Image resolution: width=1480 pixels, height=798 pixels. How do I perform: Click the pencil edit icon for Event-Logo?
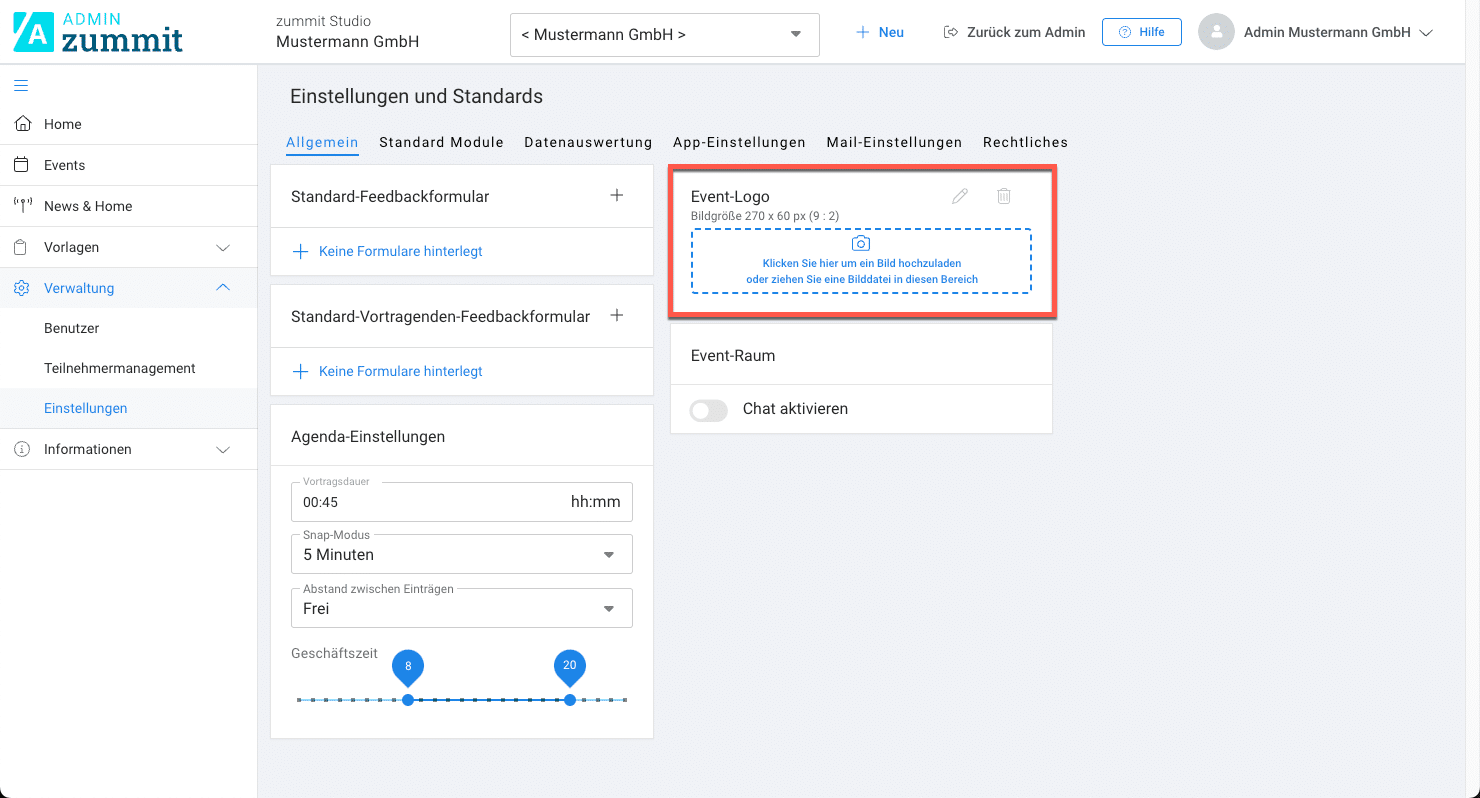tap(960, 196)
